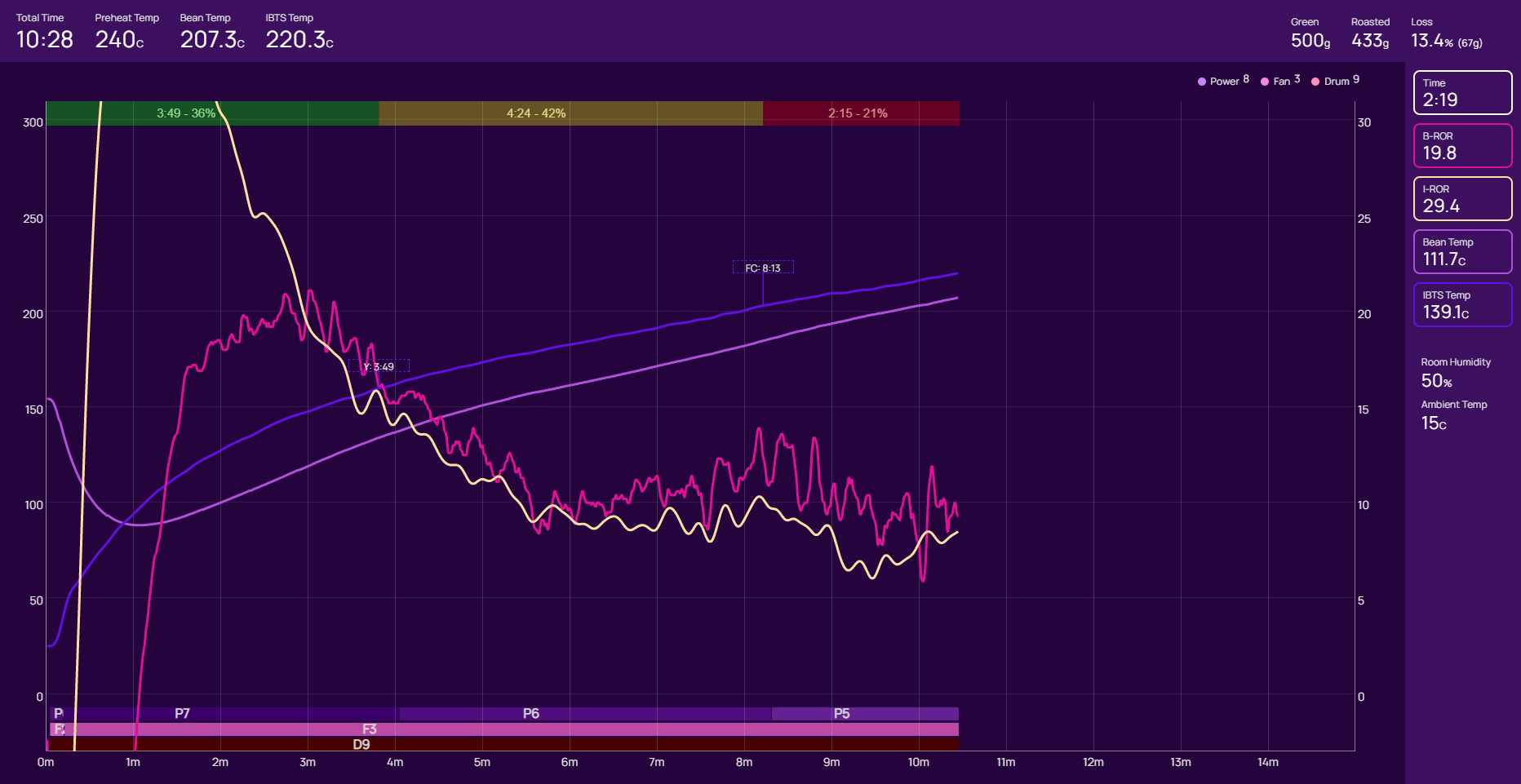
Task: Click the Preheat Temp 240c value
Action: [119, 40]
